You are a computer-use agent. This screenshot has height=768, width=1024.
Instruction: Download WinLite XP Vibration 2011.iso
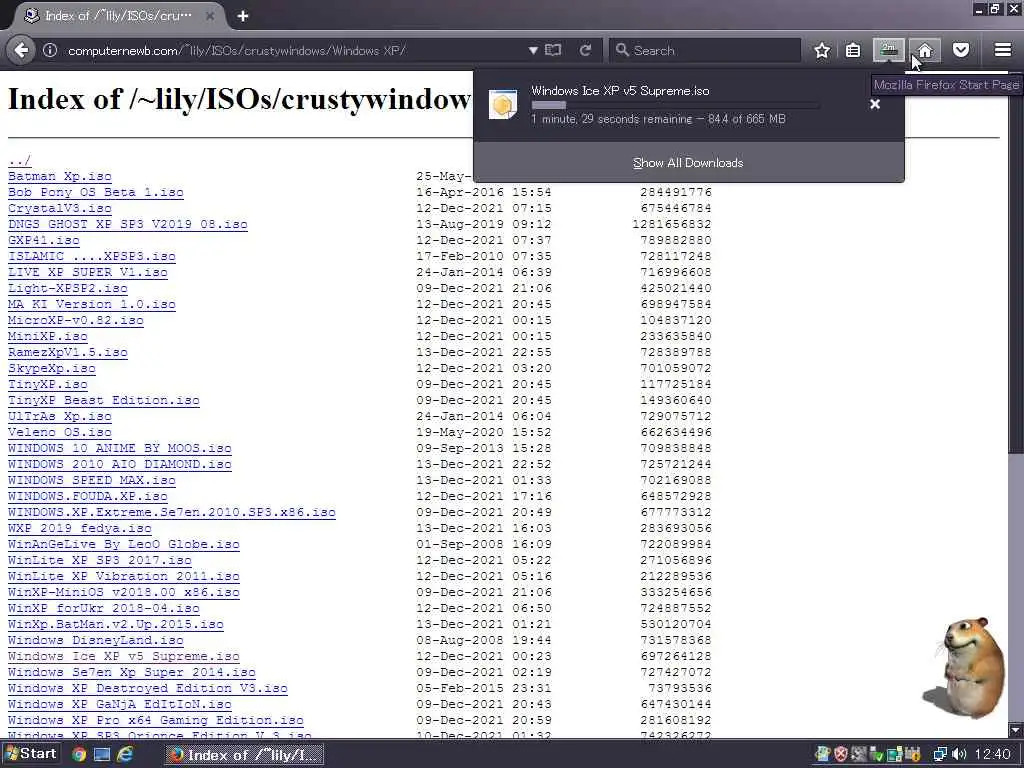click(x=123, y=576)
